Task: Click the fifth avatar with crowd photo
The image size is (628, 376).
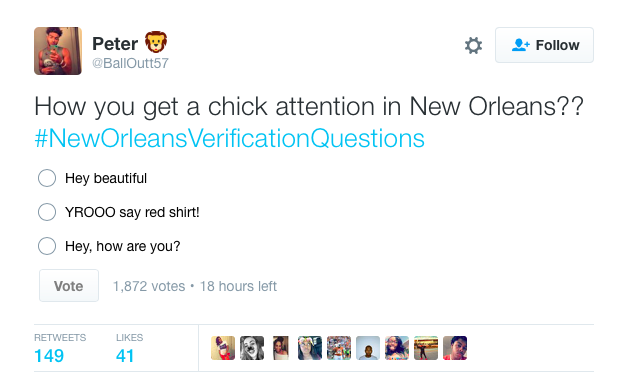Action: pyautogui.click(x=339, y=348)
